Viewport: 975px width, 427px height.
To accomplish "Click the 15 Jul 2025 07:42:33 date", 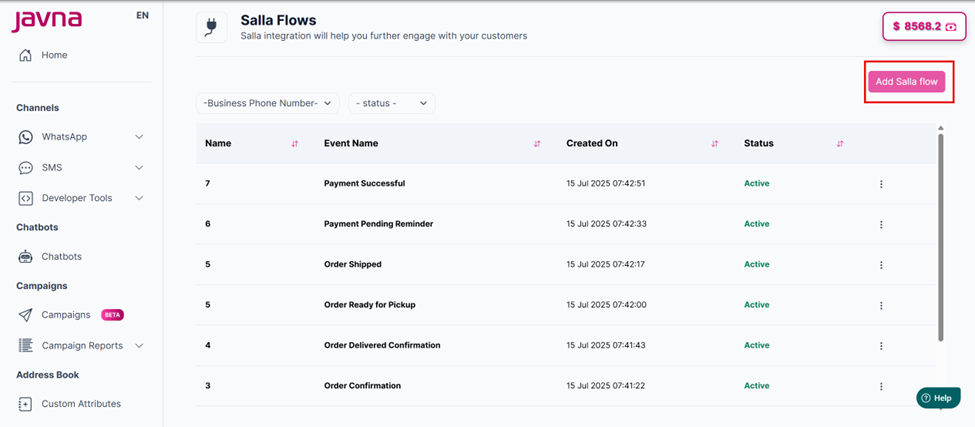I will [606, 224].
